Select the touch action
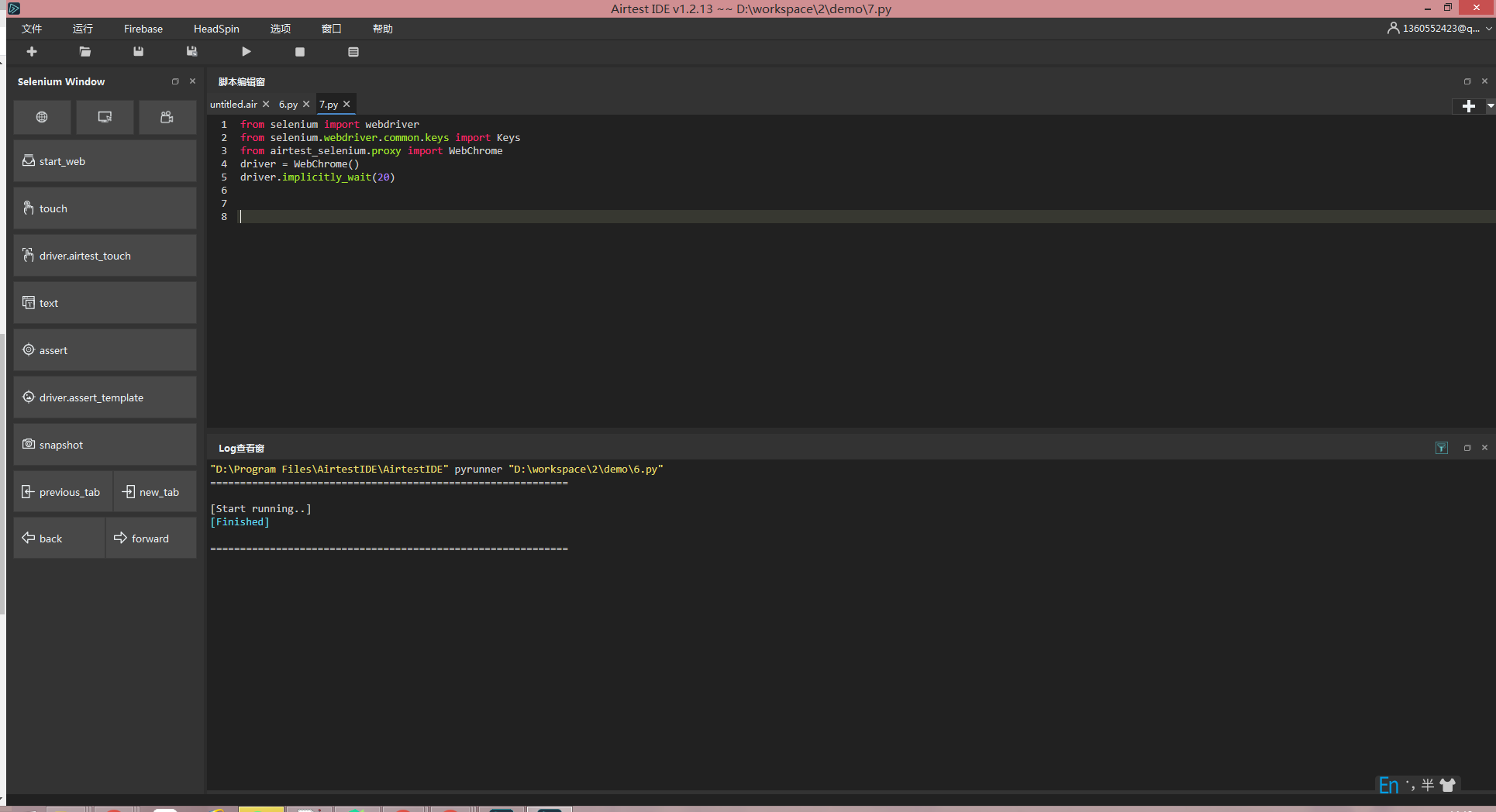Viewport: 1496px width, 812px height. click(105, 208)
